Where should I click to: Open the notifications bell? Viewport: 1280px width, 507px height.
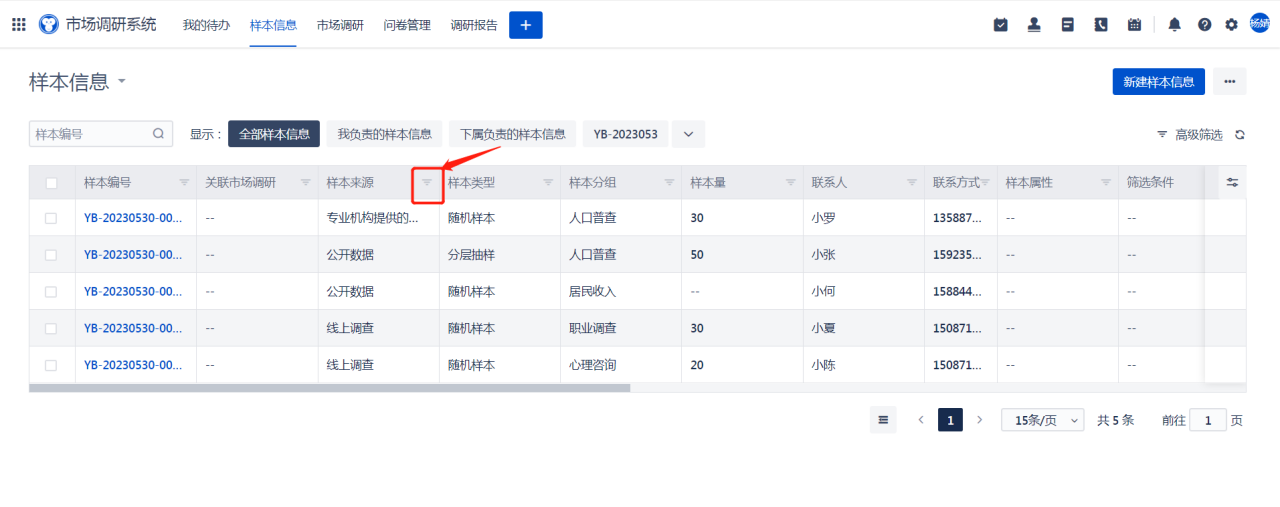[1175, 25]
